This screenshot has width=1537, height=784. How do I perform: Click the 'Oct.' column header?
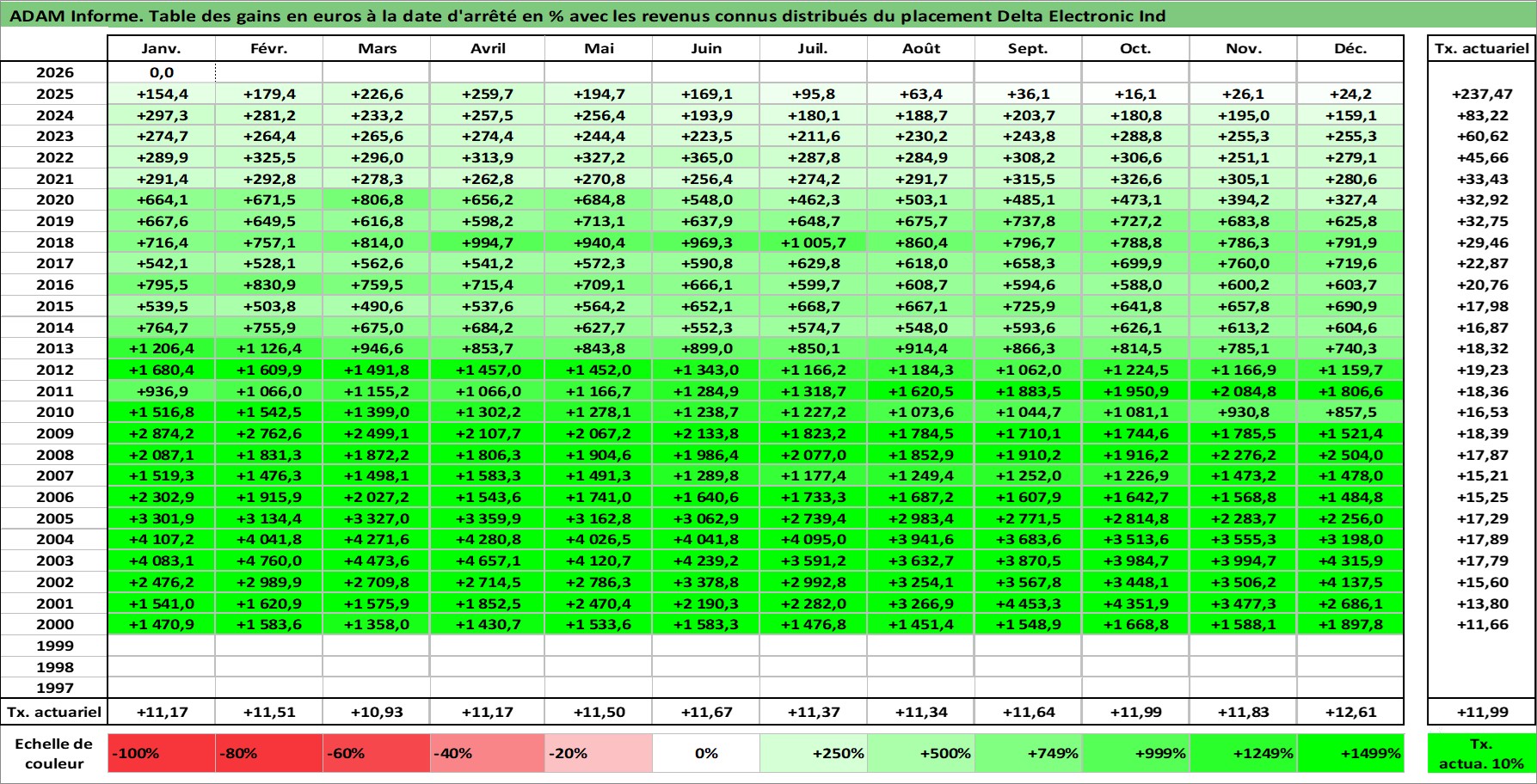1136,48
